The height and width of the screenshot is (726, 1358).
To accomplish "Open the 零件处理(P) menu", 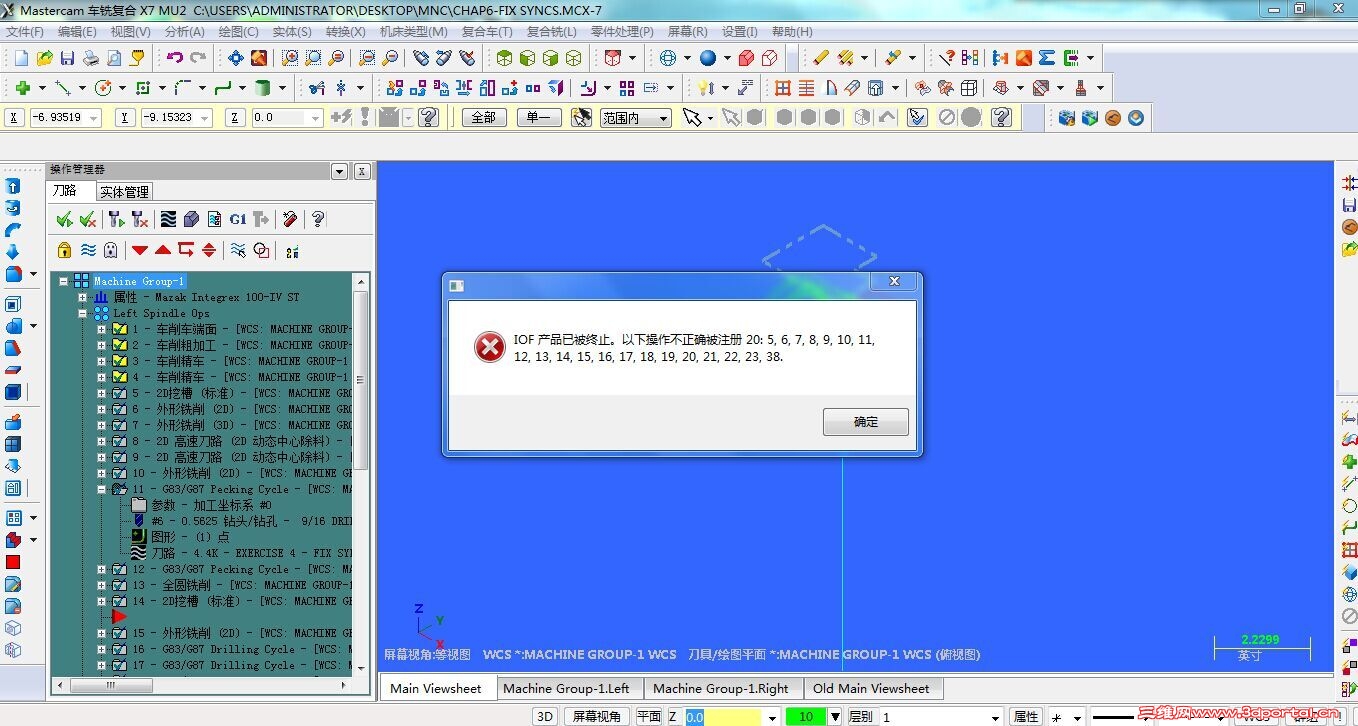I will pos(622,32).
